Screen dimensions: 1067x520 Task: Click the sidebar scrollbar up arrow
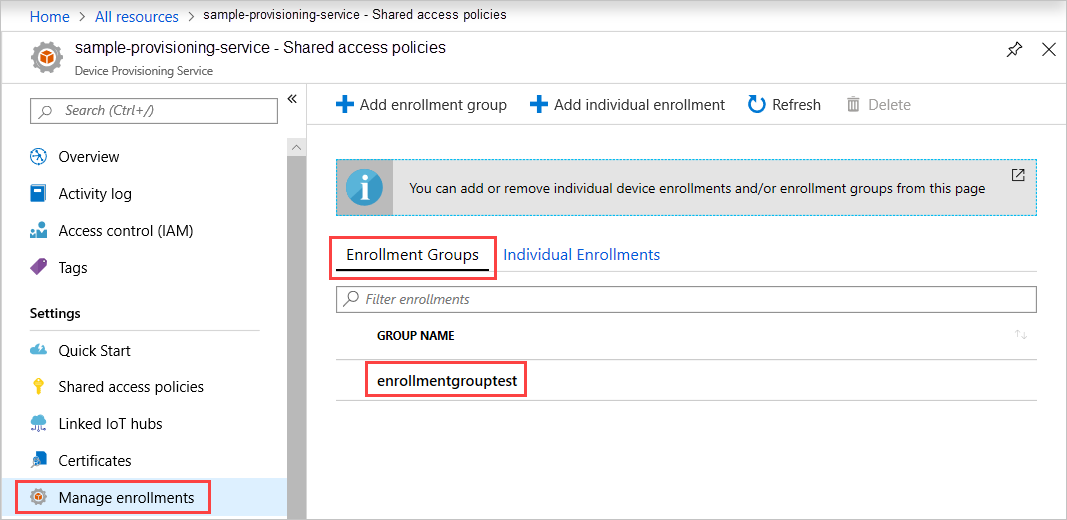tap(297, 147)
